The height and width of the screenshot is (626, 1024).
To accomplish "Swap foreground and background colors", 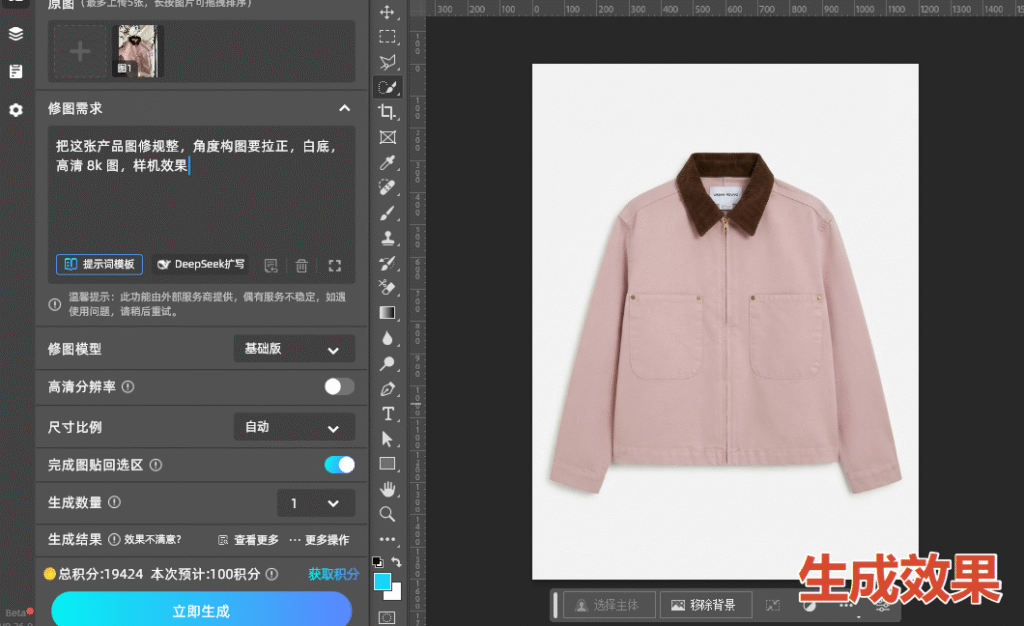I will (396, 562).
